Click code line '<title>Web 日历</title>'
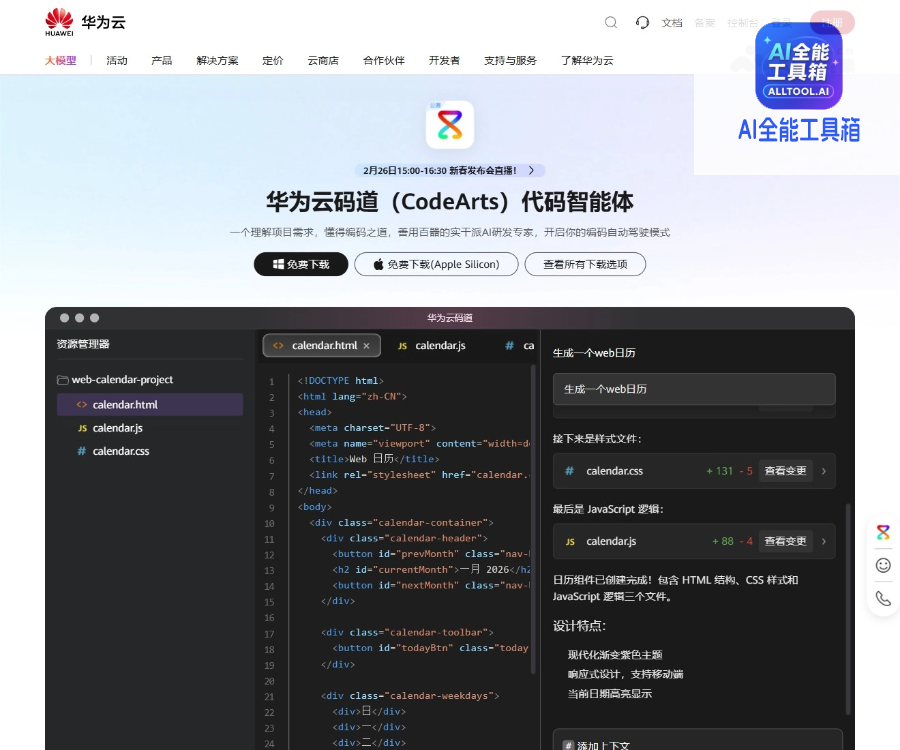 (x=374, y=459)
